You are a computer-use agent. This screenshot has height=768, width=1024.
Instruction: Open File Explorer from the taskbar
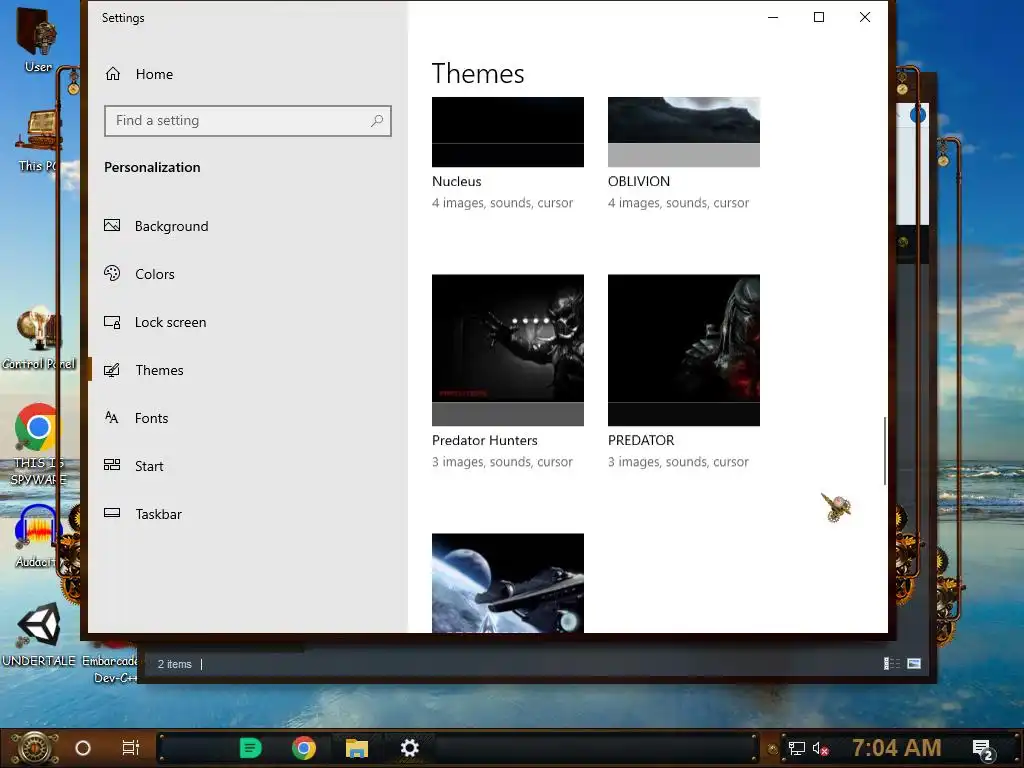coord(357,748)
